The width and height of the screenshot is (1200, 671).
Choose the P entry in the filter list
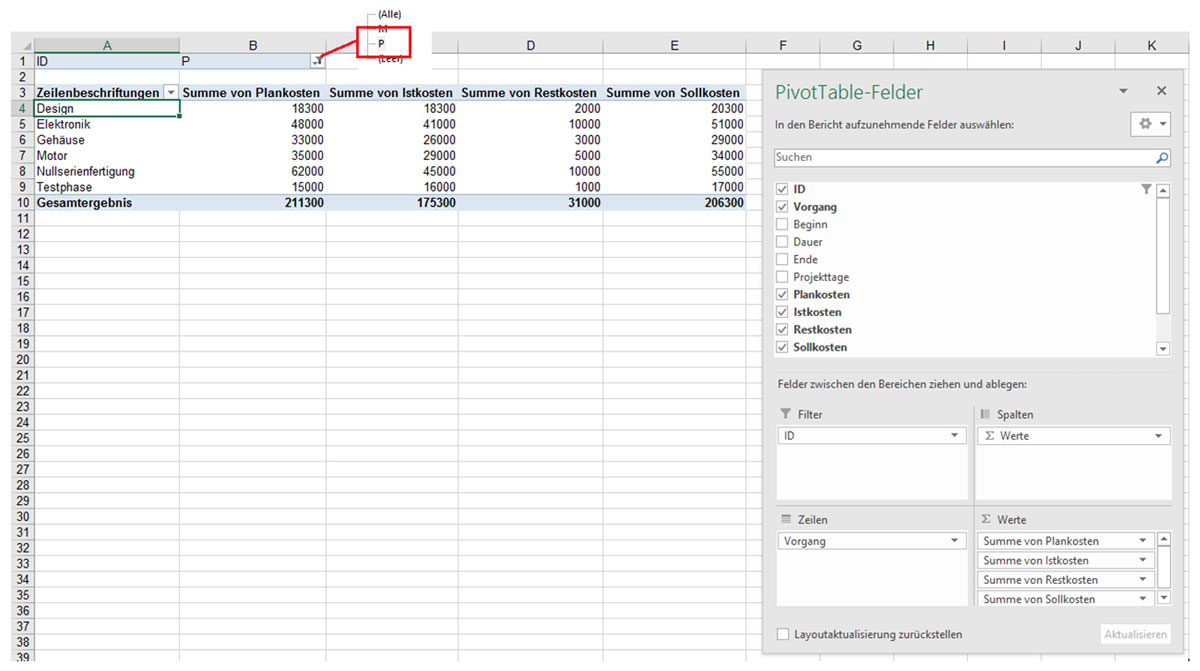(382, 44)
